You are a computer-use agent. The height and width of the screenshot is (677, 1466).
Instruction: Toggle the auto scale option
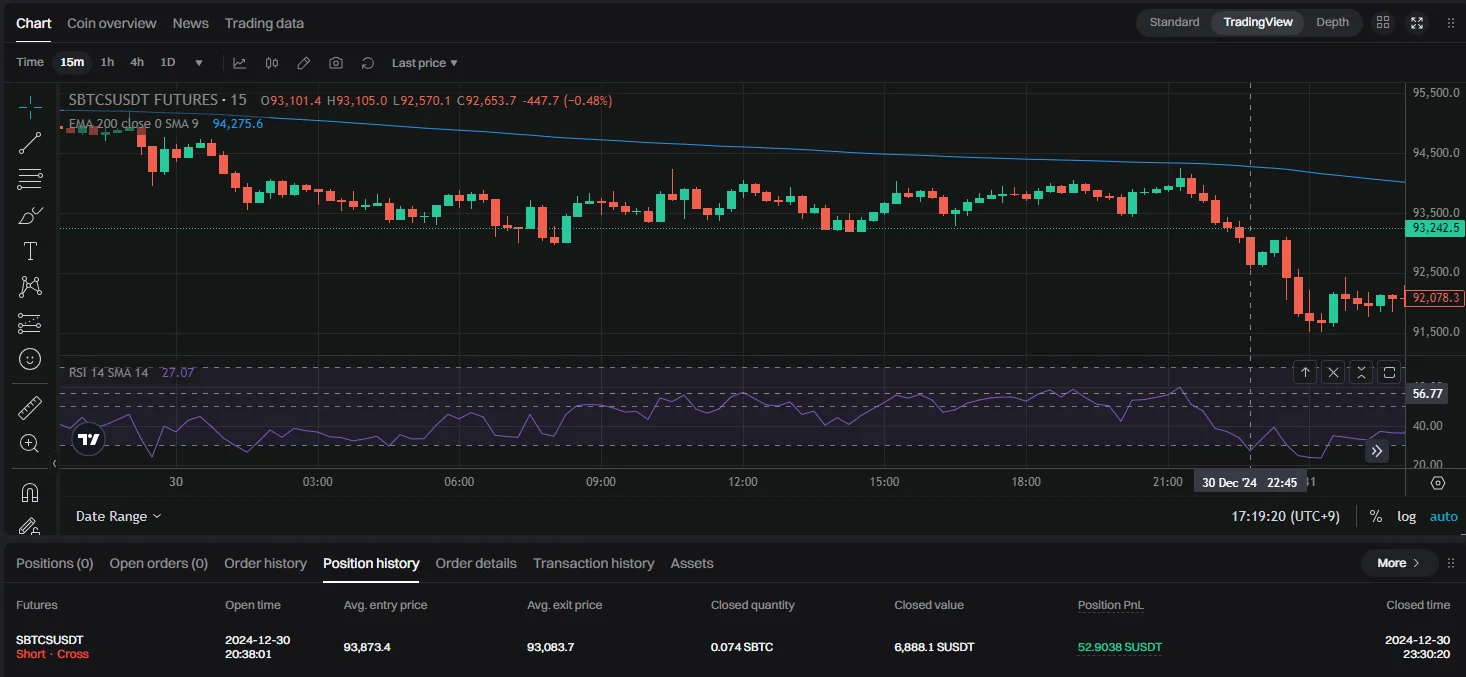click(x=1443, y=516)
